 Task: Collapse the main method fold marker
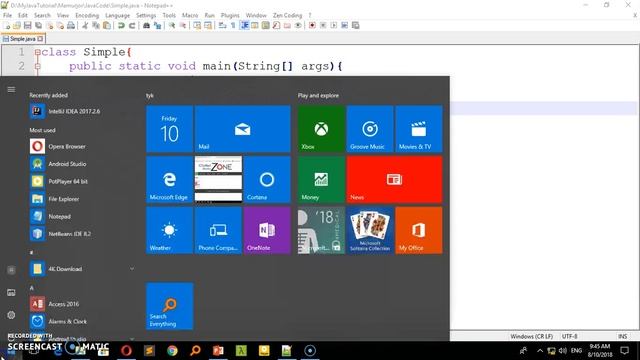38,66
